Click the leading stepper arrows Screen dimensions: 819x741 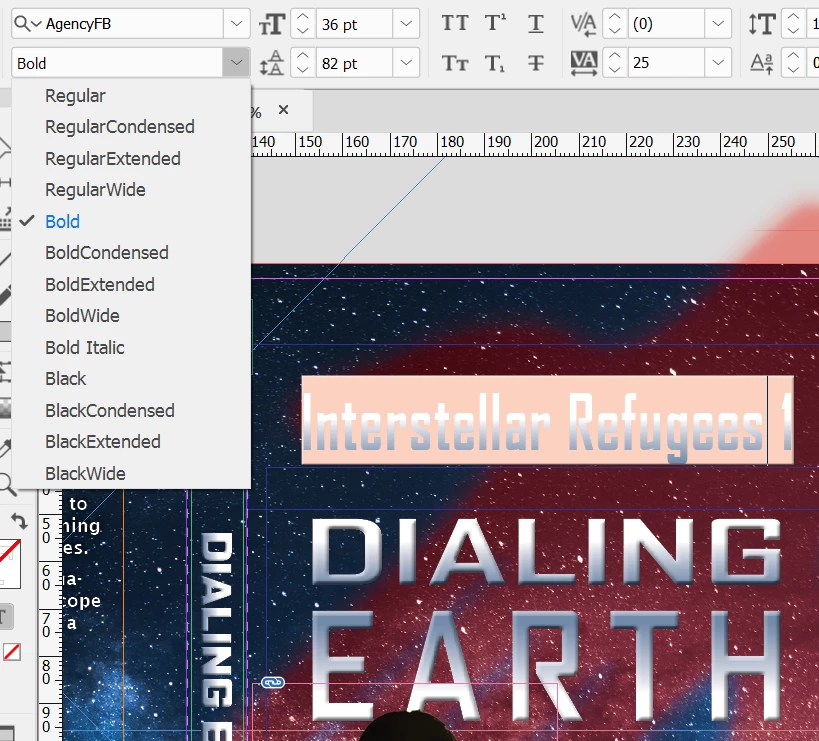(302, 63)
